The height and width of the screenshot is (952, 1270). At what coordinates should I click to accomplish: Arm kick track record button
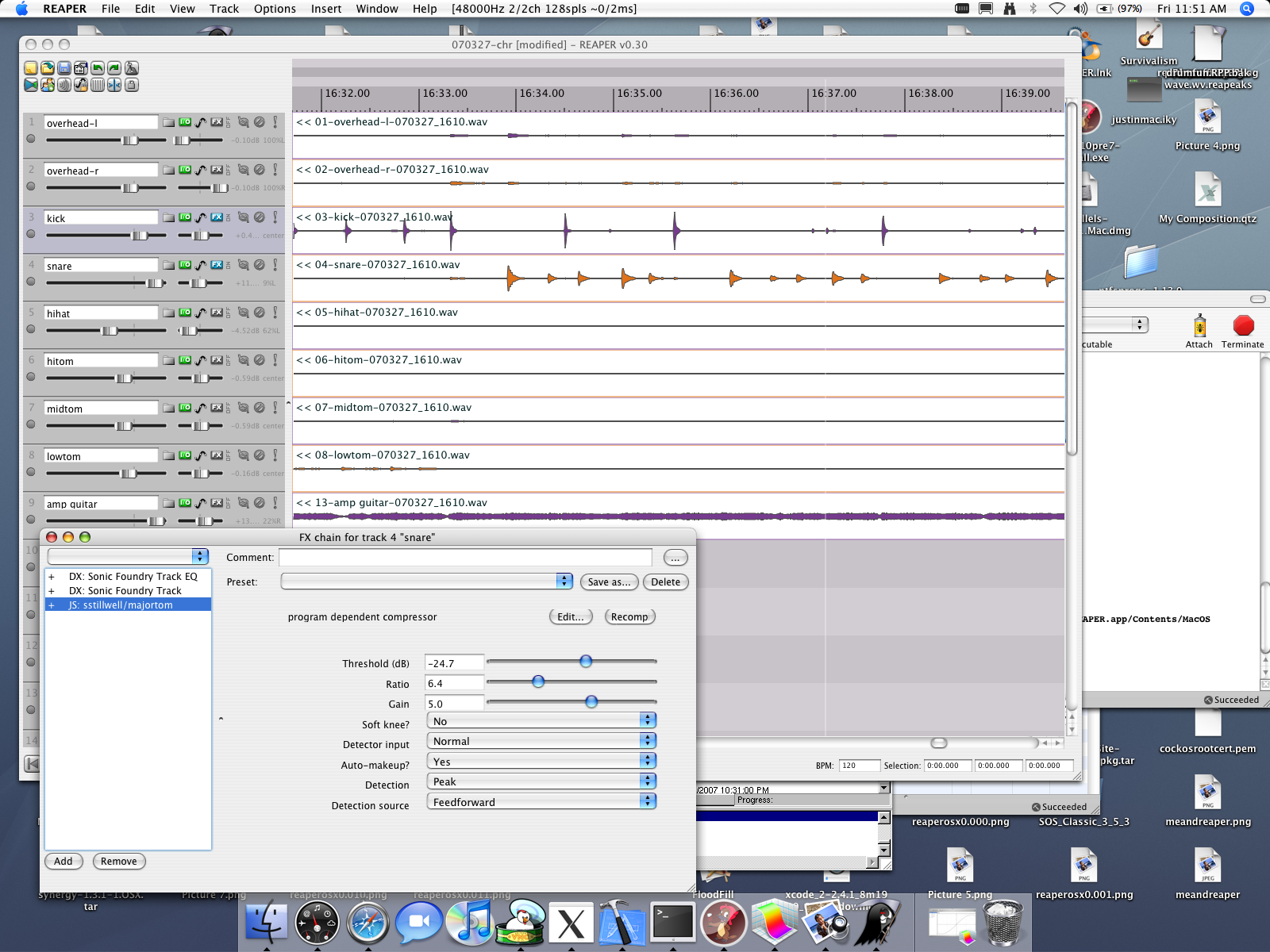click(31, 234)
